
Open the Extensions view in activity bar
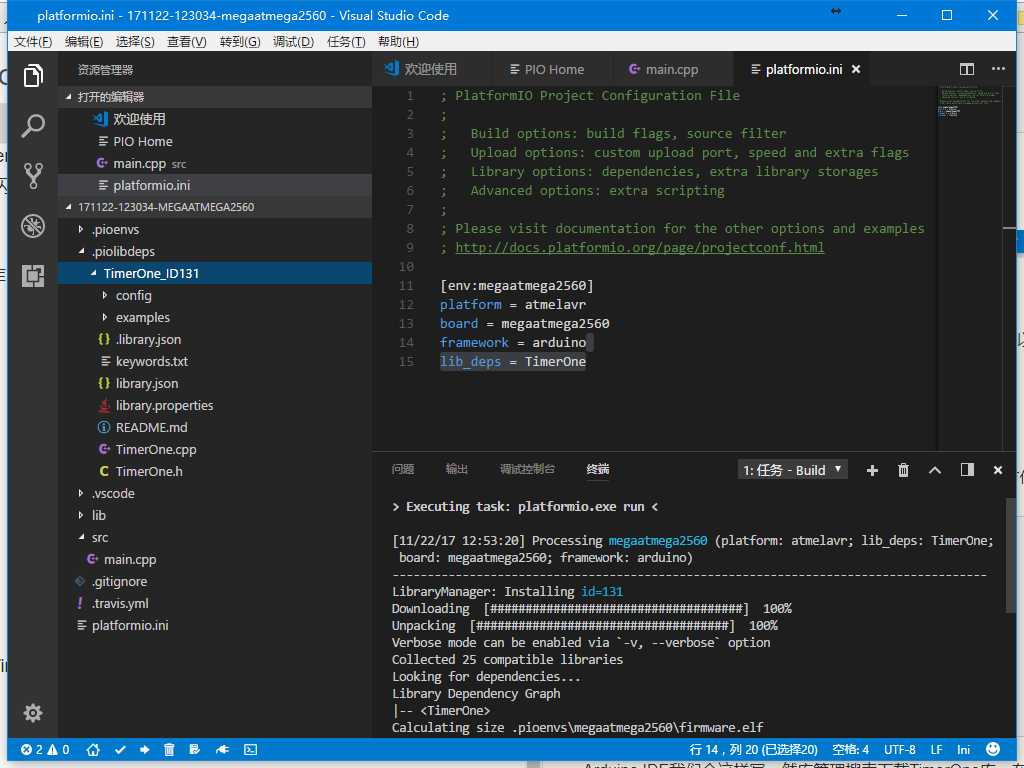[x=33, y=276]
